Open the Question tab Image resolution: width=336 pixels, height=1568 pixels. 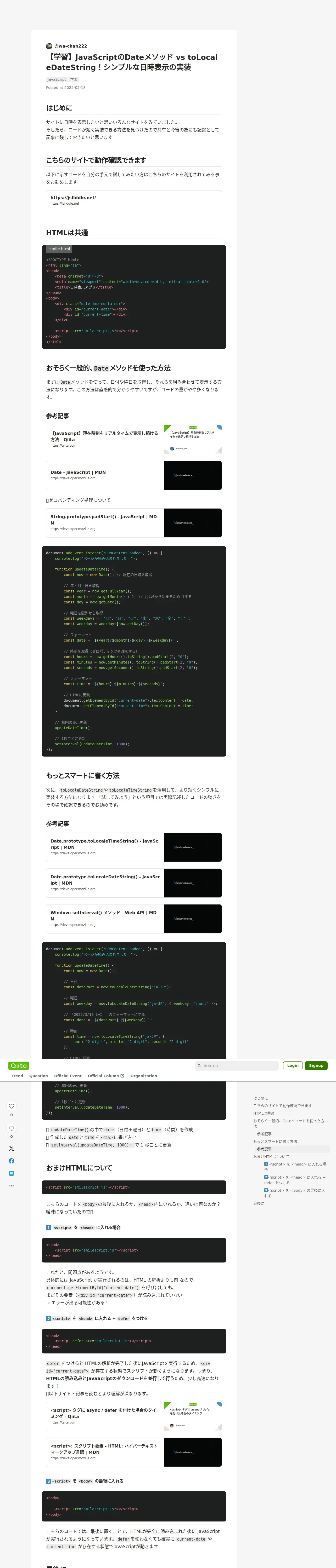[x=38, y=1076]
